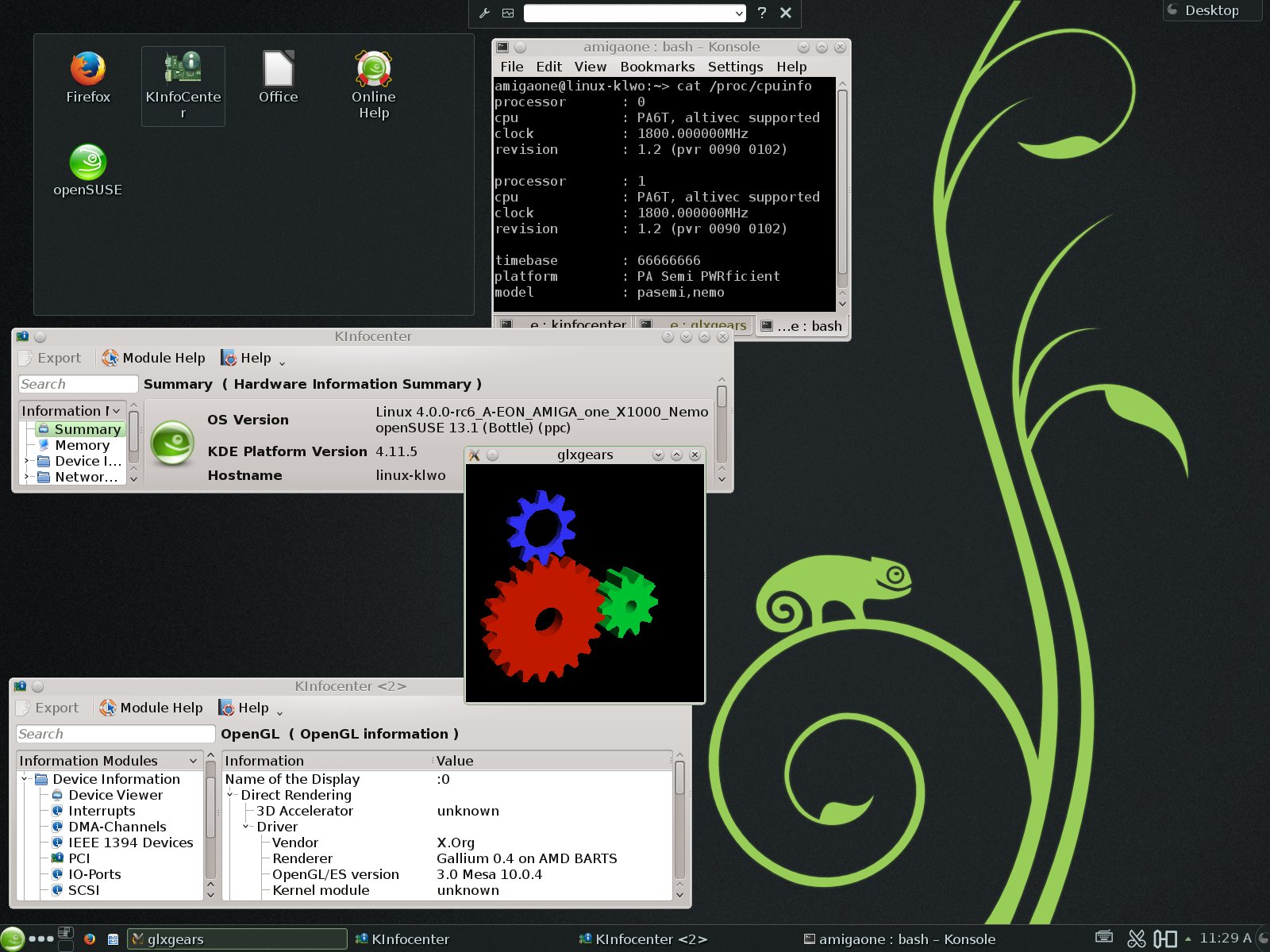Open the Firefox desktop icon
Viewport: 1270px width, 952px height.
coord(87,70)
